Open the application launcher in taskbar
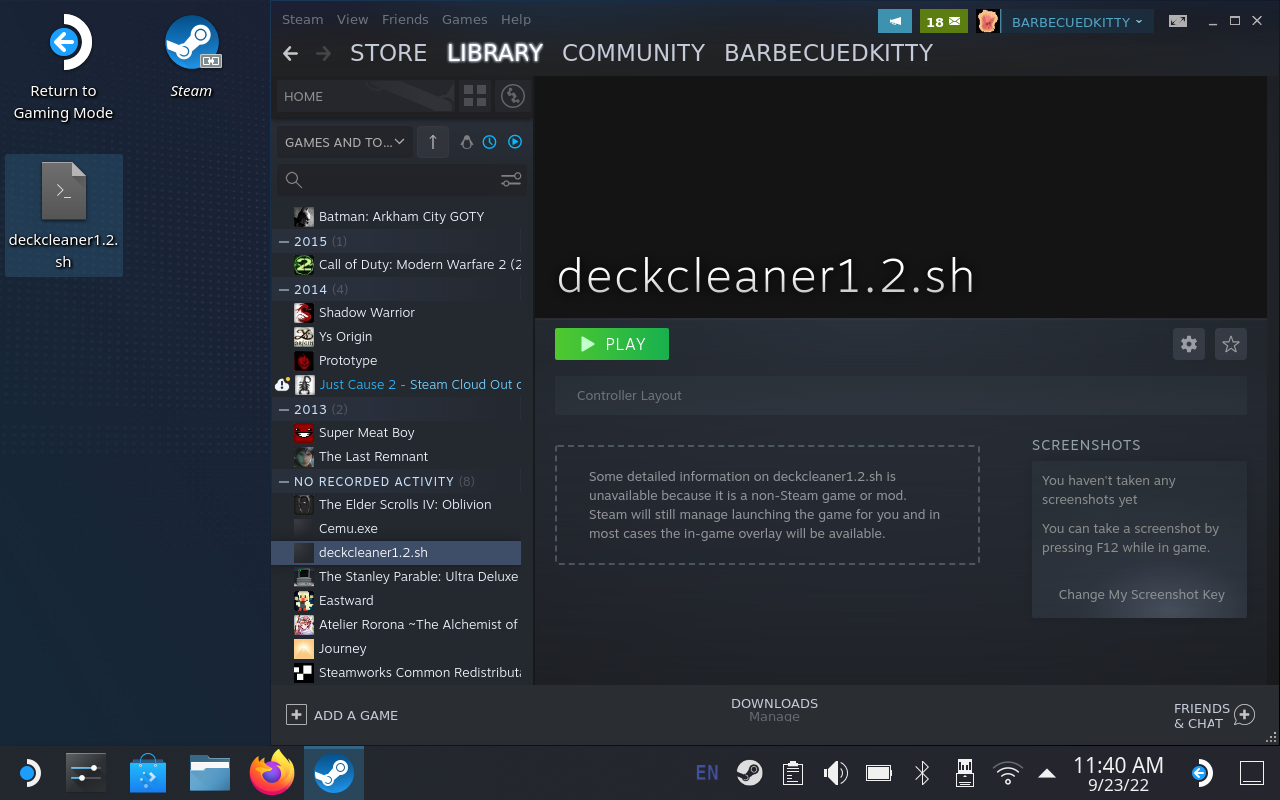This screenshot has width=1280, height=800. 28,773
